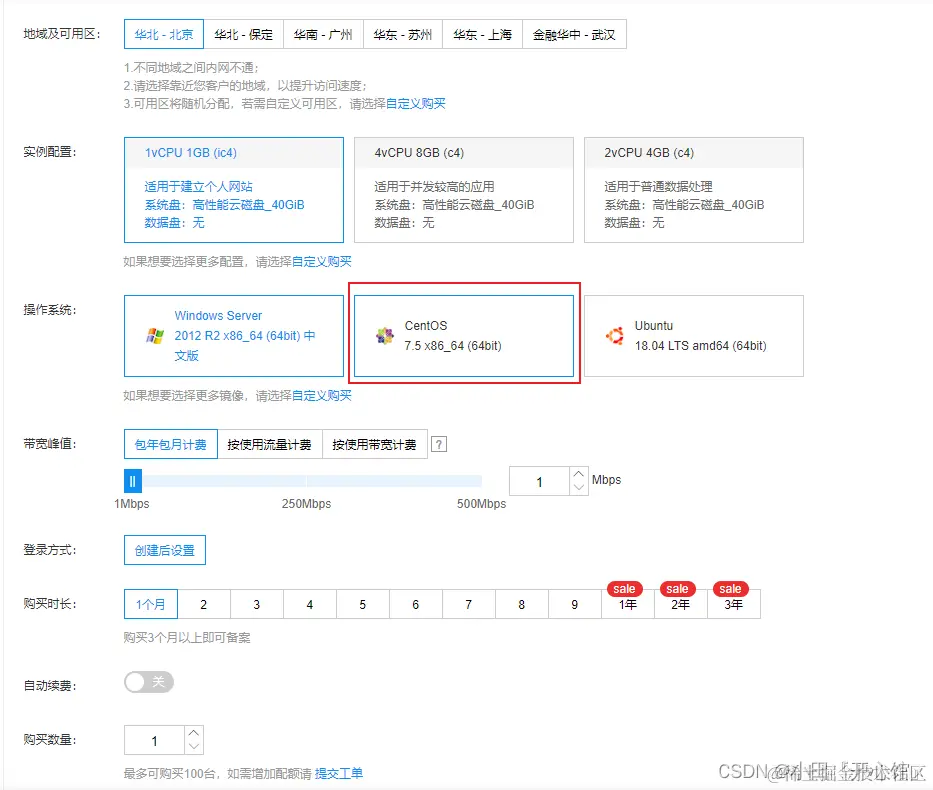Select the 2vCPU 4GB (c4) configuration

pyautogui.click(x=694, y=189)
